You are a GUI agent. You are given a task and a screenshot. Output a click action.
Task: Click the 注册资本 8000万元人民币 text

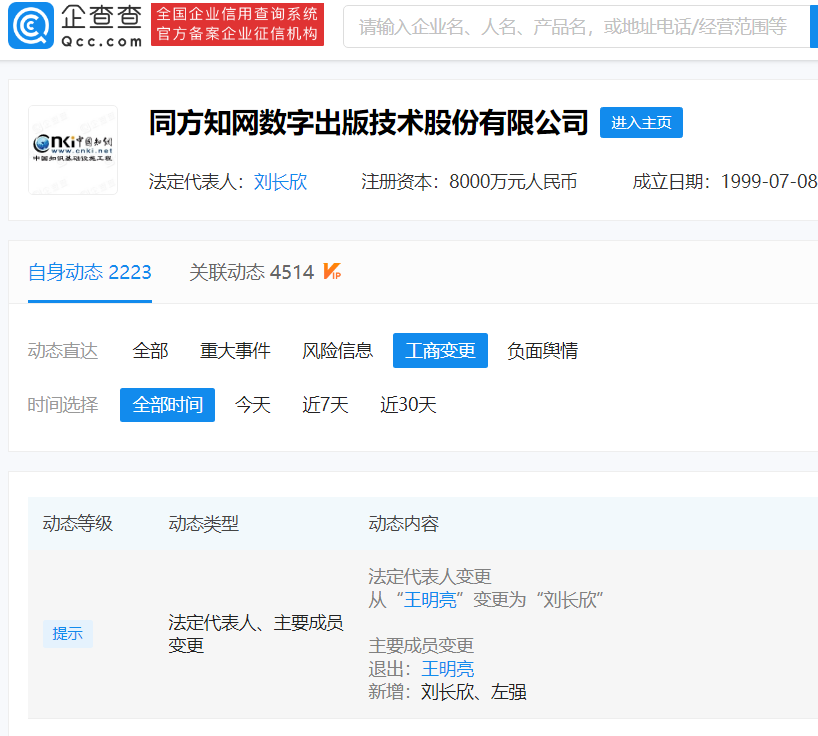pyautogui.click(x=469, y=182)
